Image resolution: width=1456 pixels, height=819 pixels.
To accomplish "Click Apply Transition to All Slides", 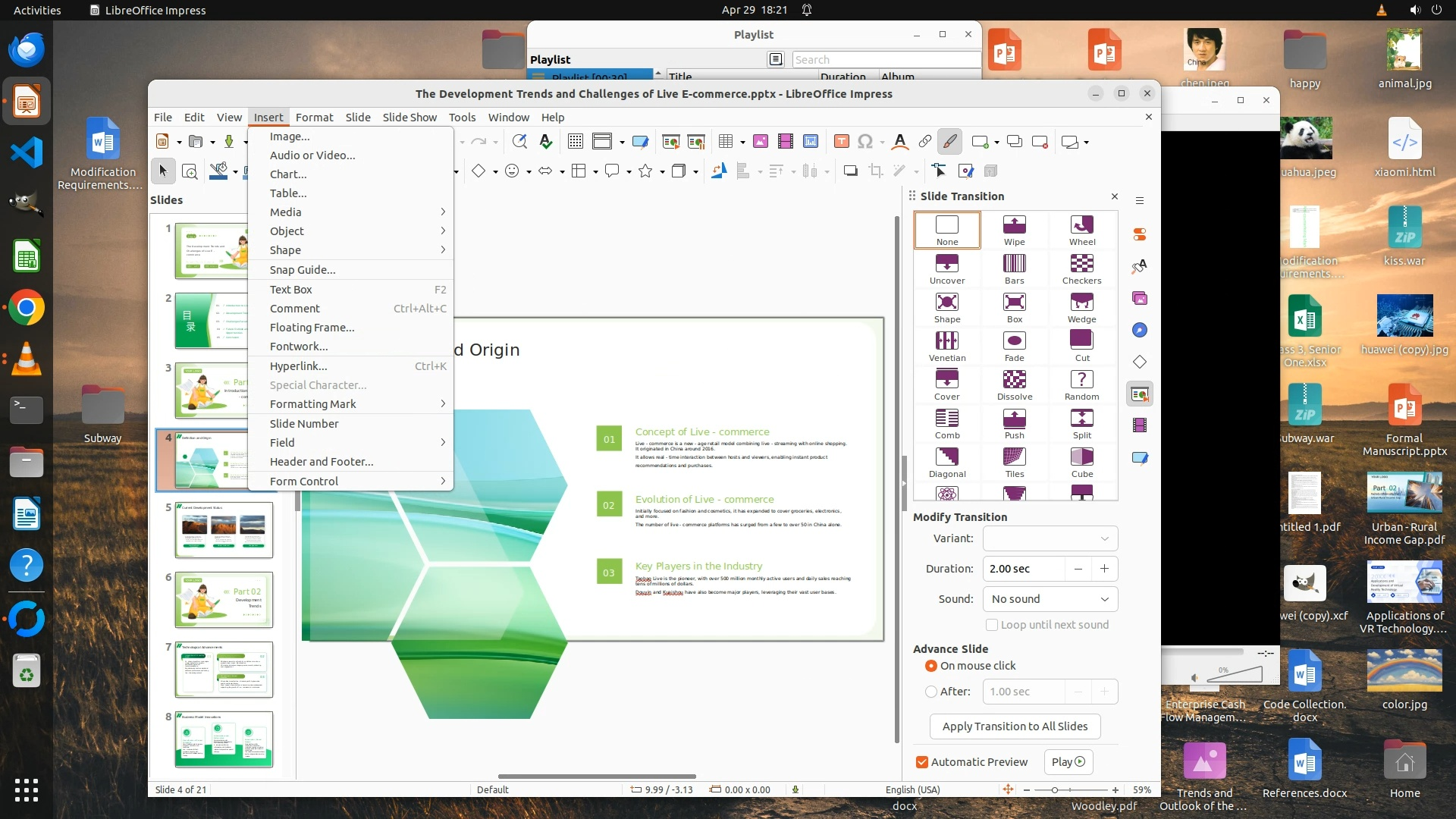I will tap(1015, 726).
